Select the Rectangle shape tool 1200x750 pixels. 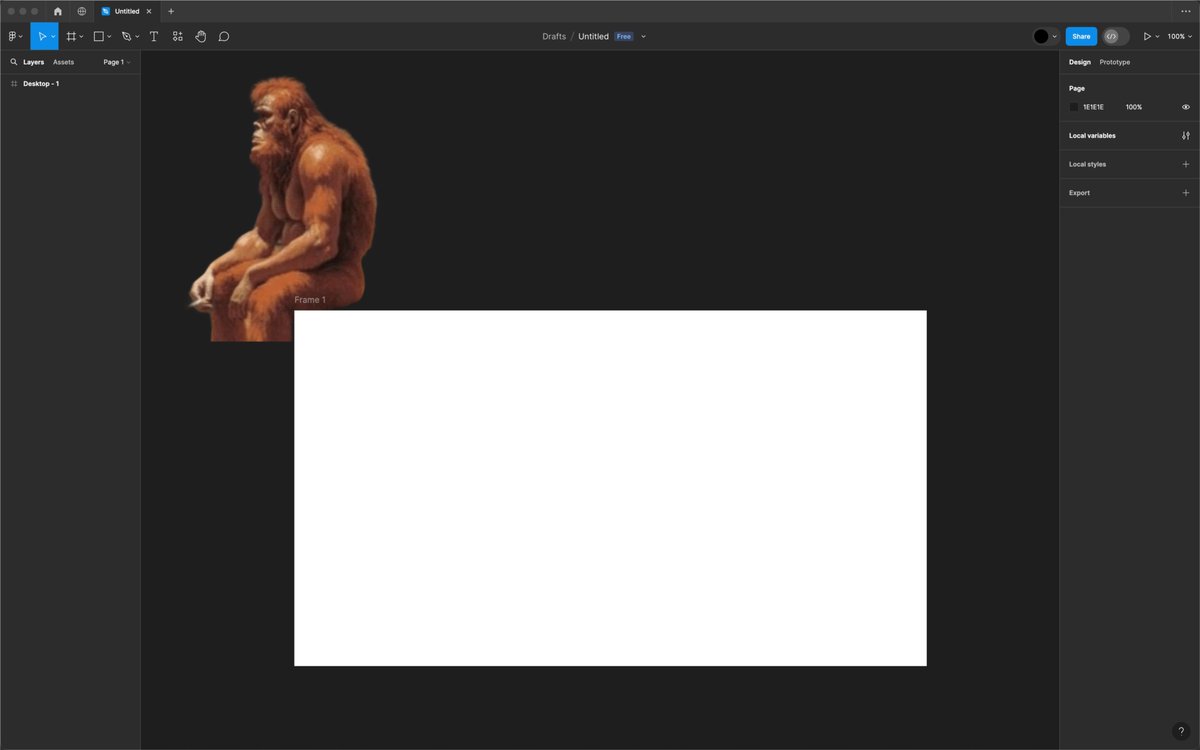tap(99, 36)
